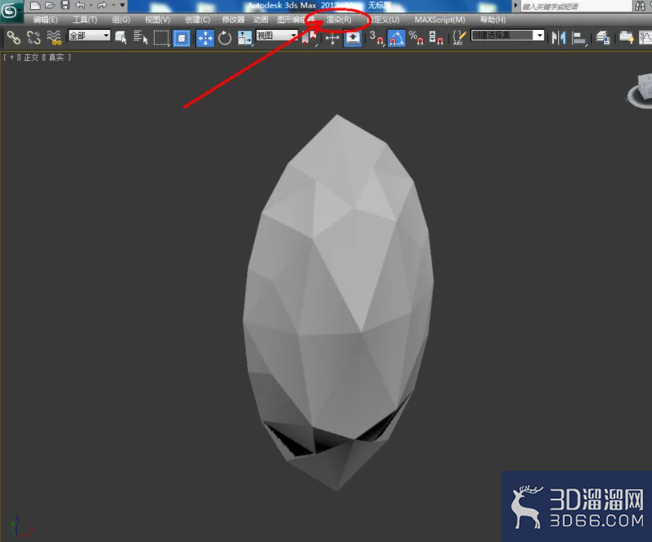Click the Redo arrow icon
Screen dimensions: 652x542
point(102,5)
